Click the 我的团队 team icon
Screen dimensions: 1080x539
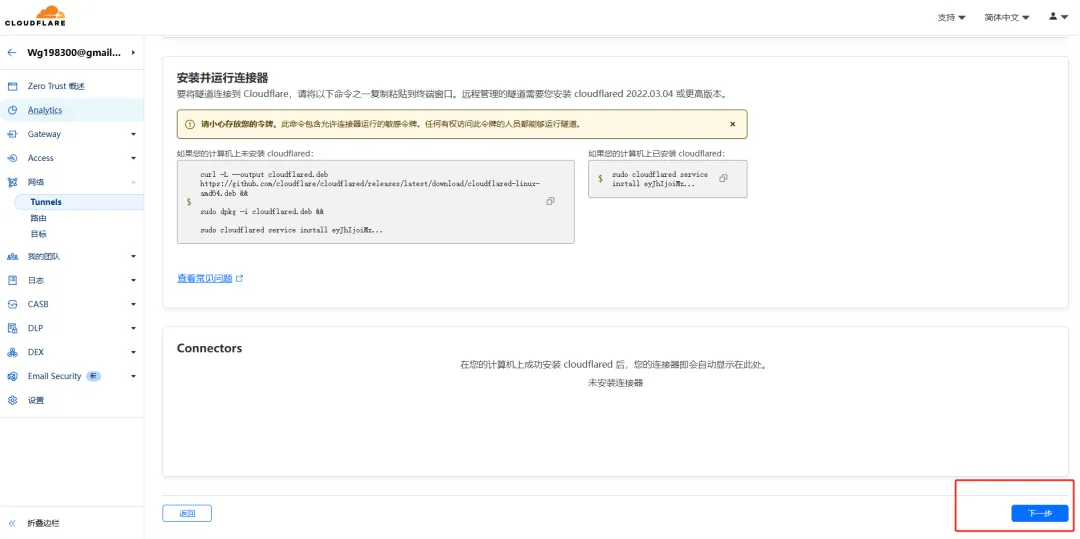click(x=12, y=256)
